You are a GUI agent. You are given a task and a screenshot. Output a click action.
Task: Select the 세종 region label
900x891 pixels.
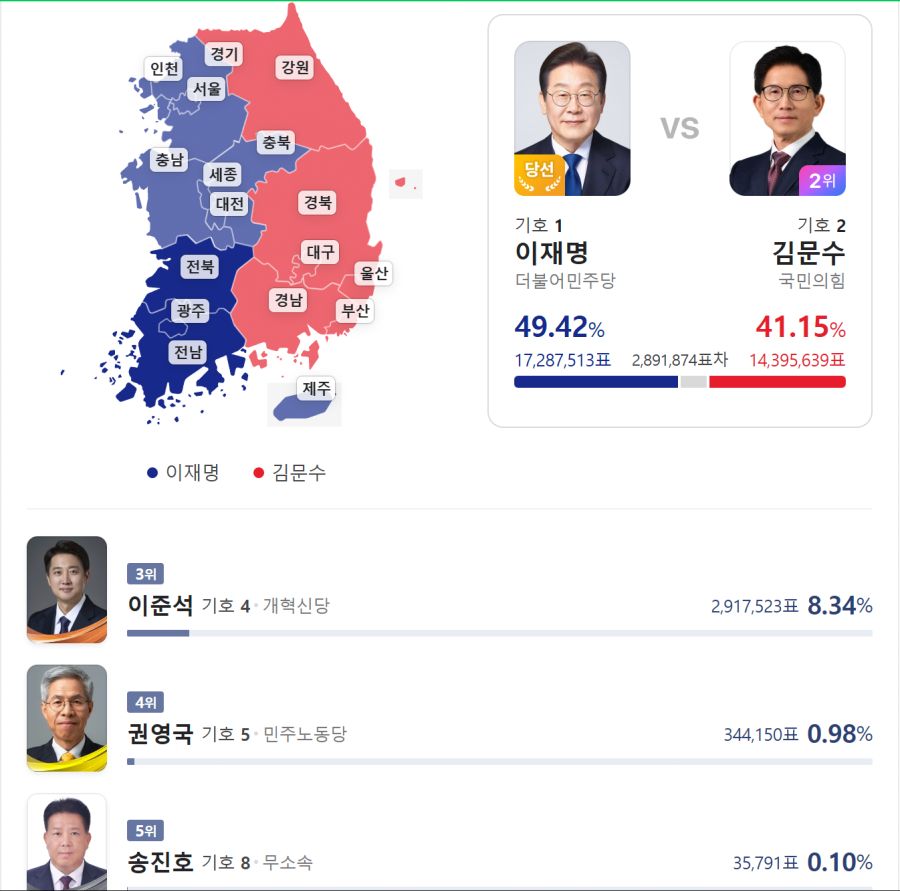point(222,175)
